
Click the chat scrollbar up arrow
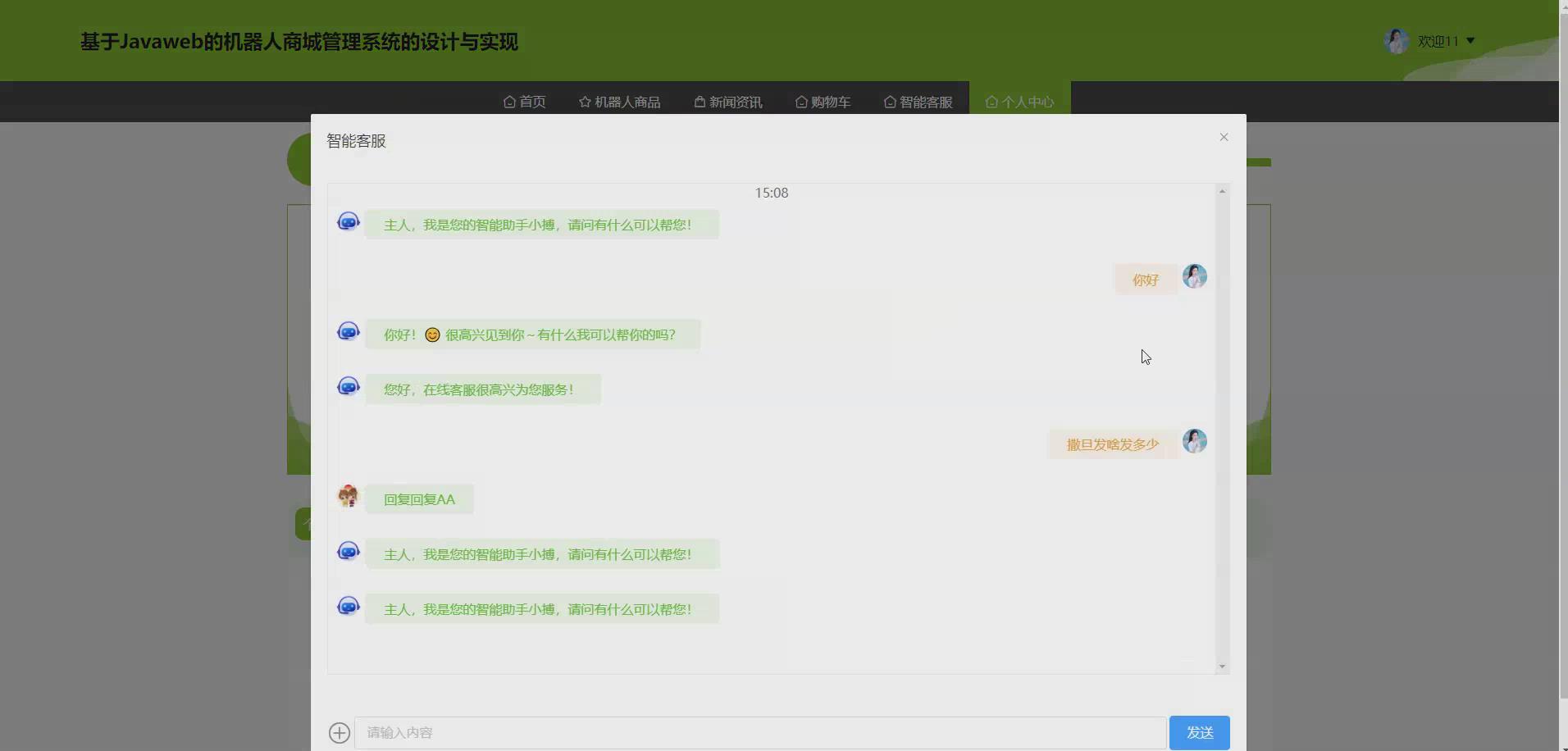pyautogui.click(x=1221, y=191)
